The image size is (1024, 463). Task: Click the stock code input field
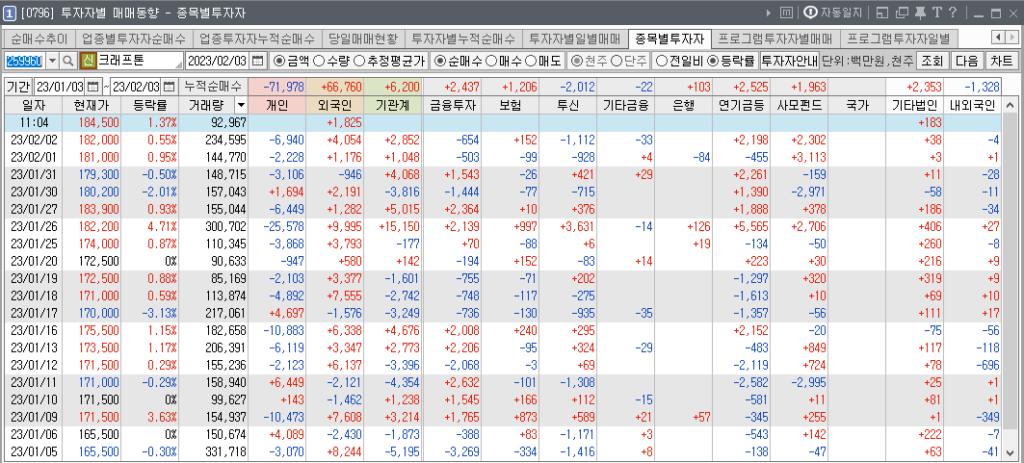(24, 61)
